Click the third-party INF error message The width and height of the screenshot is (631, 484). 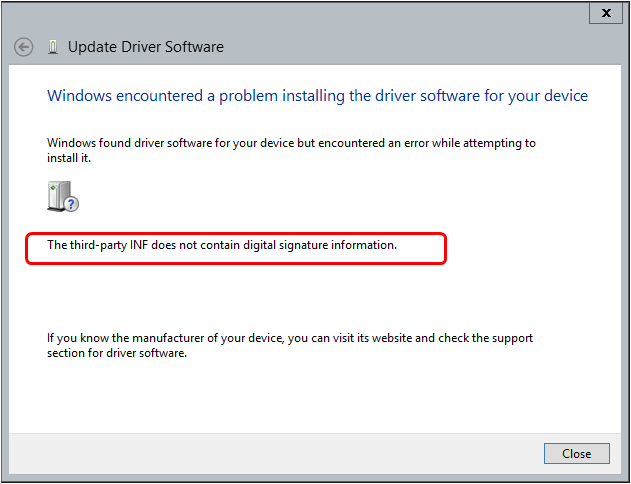222,245
